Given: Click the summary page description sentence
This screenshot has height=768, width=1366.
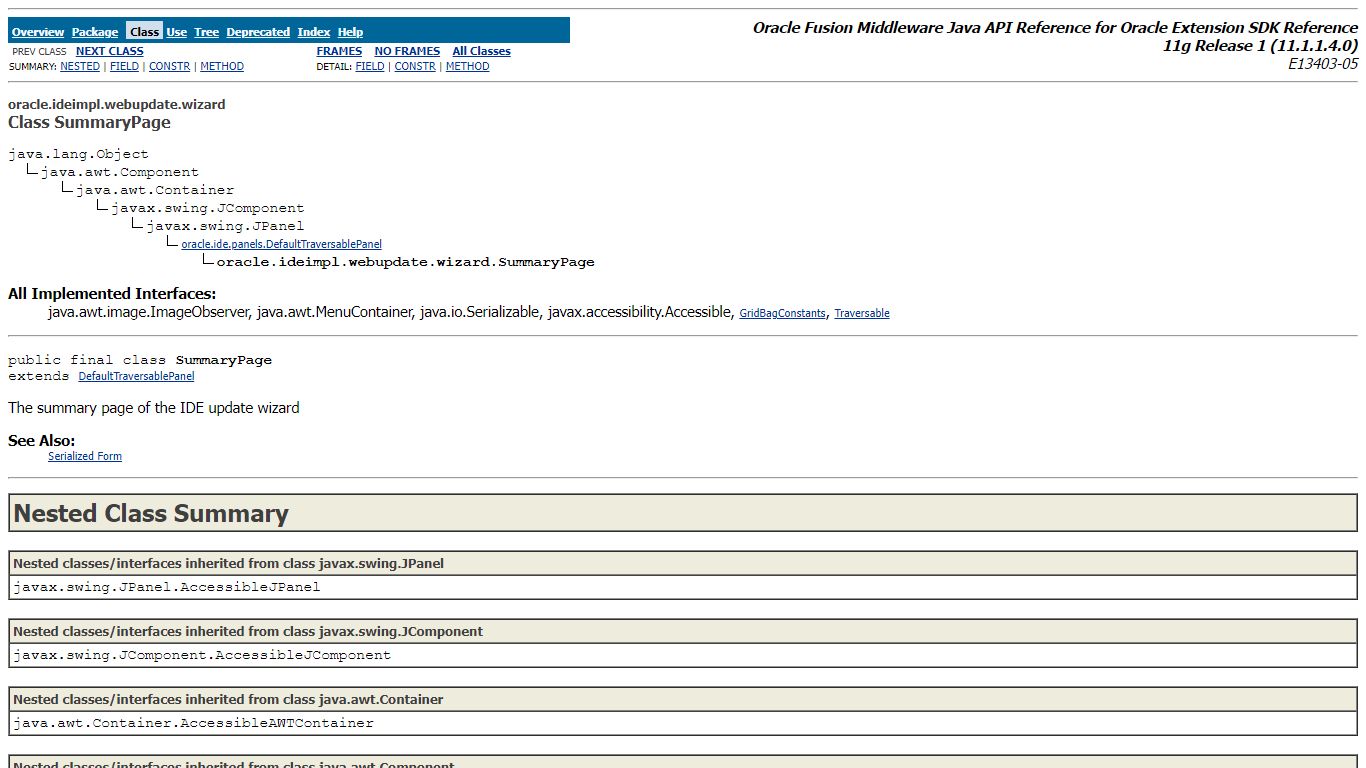Looking at the screenshot, I should coord(154,408).
